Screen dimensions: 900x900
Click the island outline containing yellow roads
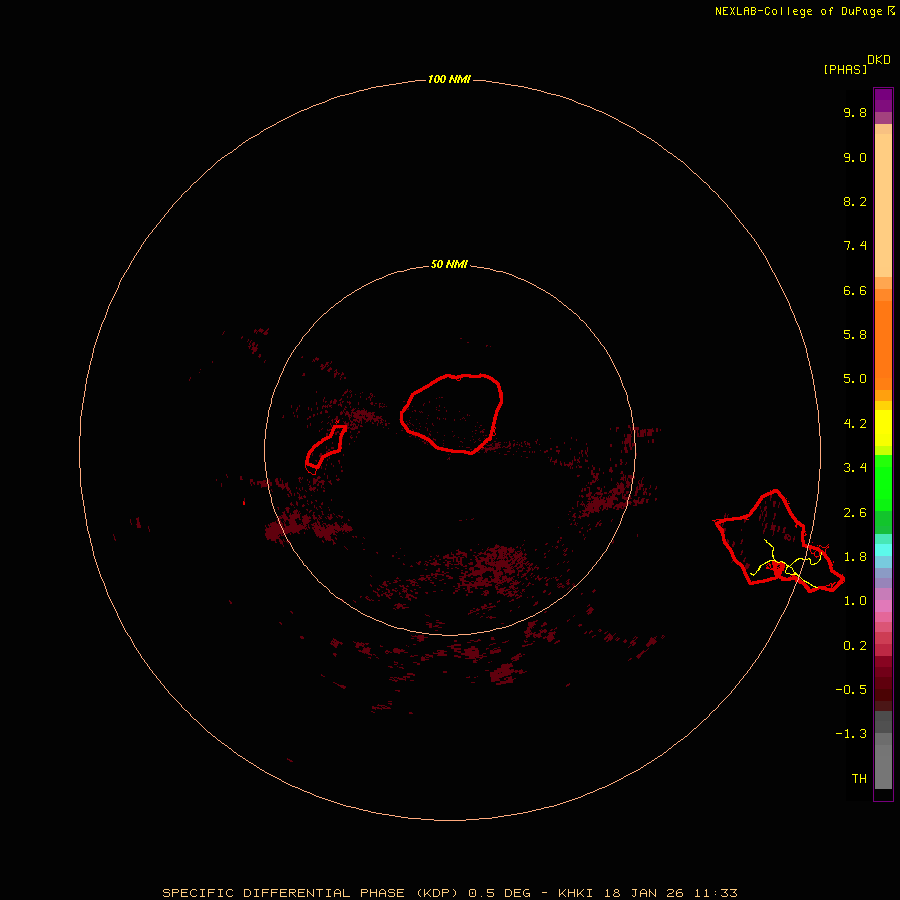click(x=779, y=541)
